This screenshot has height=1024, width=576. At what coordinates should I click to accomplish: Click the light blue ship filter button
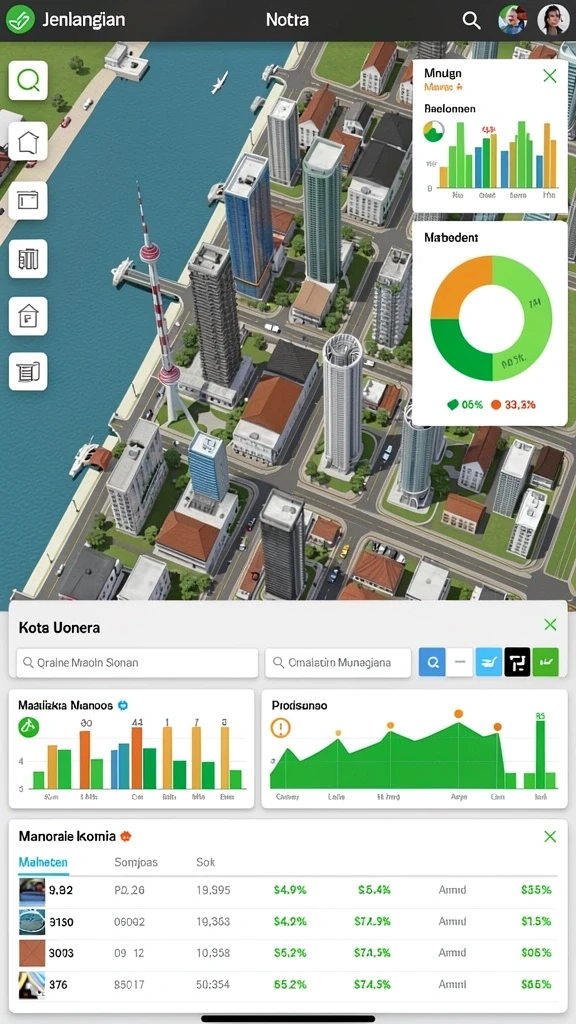coord(489,662)
